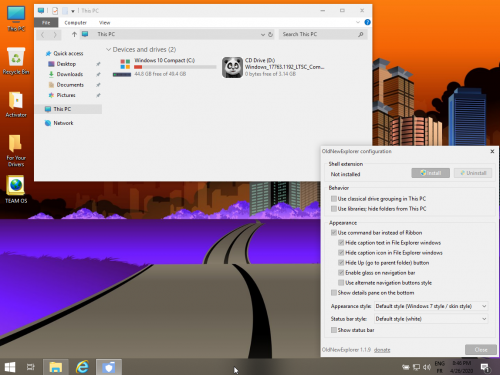Screen dimensions: 500x375
Task: Close OldNewExplorer dialog with X
Action: tap(492, 151)
